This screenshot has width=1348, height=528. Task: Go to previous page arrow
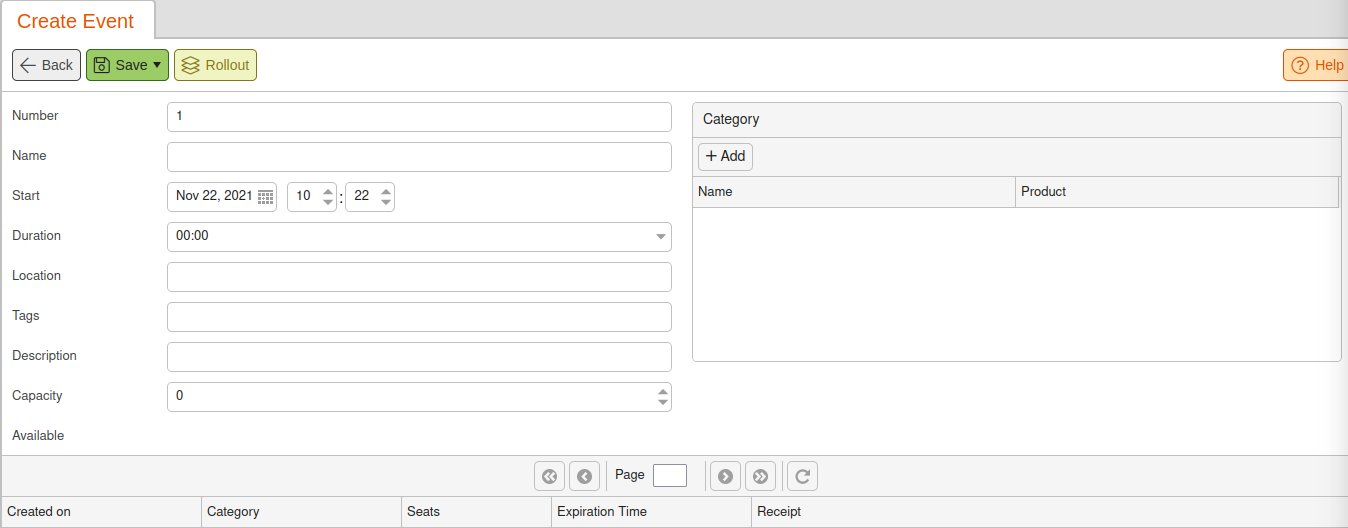pos(584,477)
